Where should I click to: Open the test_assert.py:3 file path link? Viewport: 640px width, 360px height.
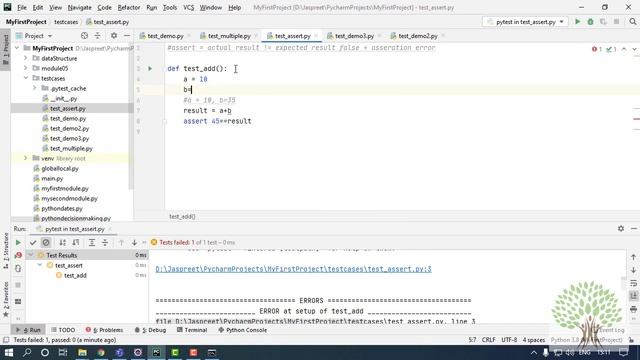293,269
